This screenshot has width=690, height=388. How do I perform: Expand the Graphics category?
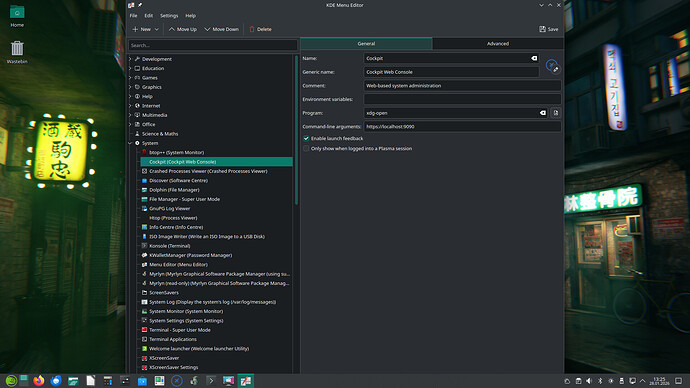point(130,87)
